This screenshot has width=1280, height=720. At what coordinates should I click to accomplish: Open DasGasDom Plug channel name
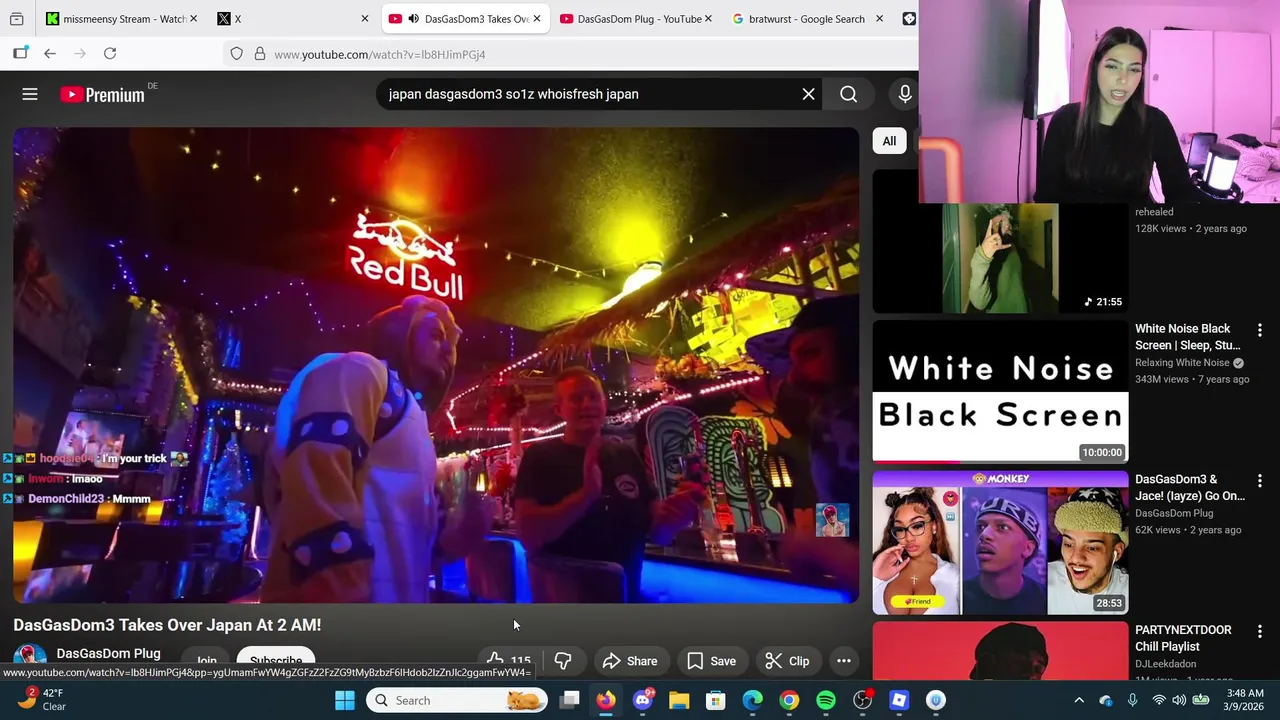tap(108, 653)
